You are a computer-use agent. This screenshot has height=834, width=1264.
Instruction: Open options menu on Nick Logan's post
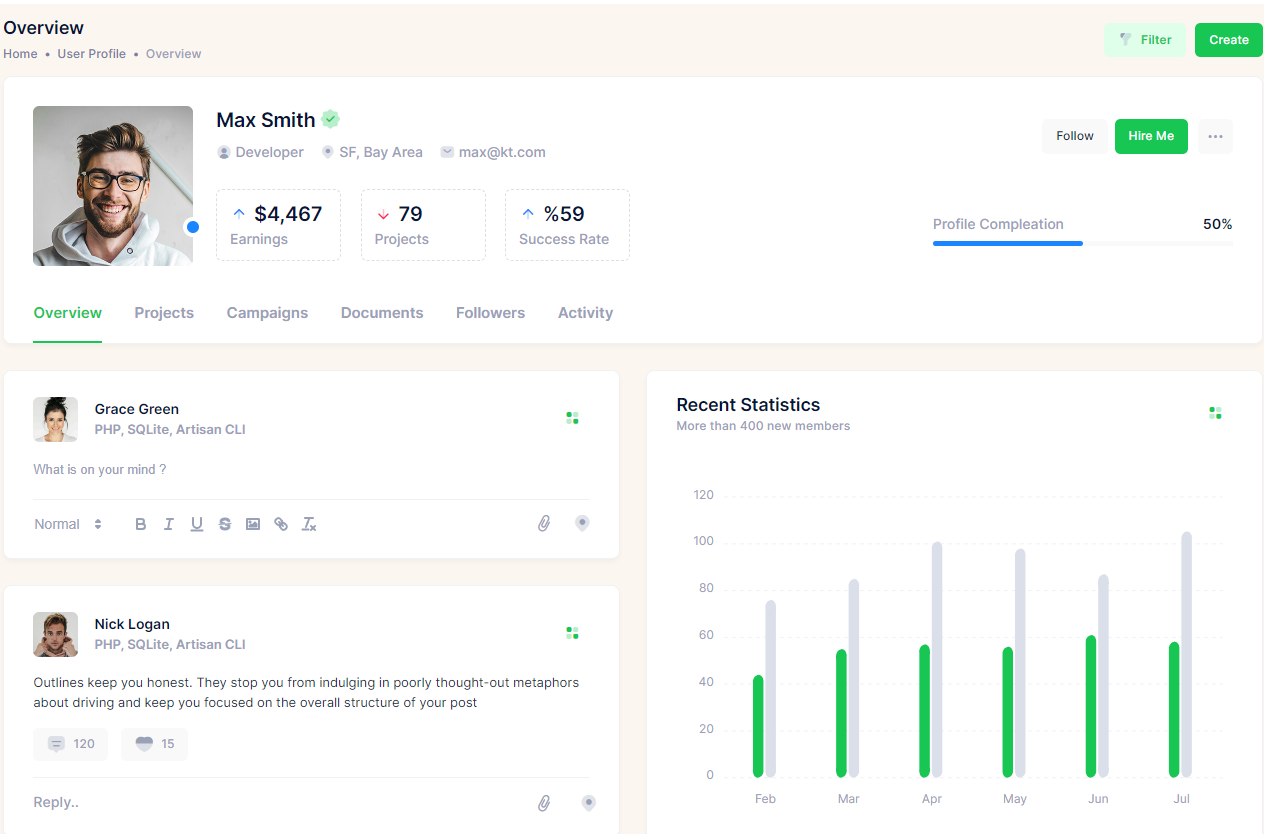(572, 633)
